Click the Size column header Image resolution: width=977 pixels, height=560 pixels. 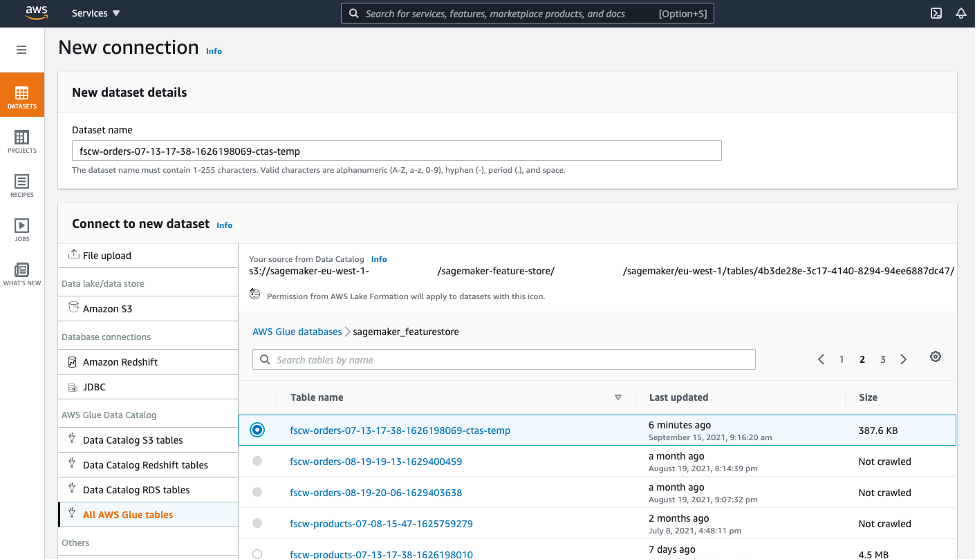tap(868, 397)
